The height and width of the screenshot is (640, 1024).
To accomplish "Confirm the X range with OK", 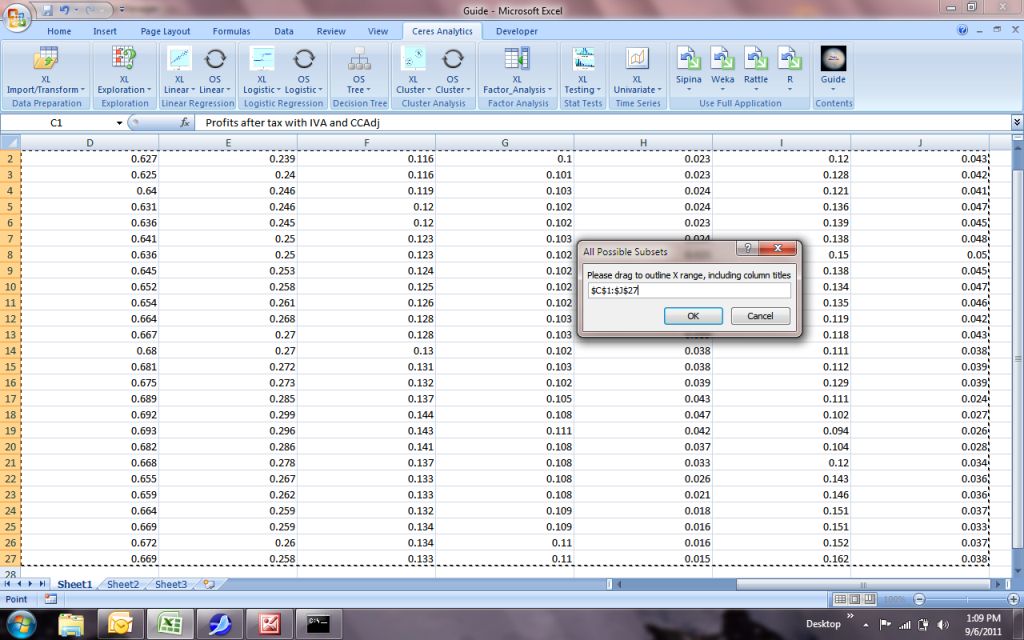I will point(693,316).
